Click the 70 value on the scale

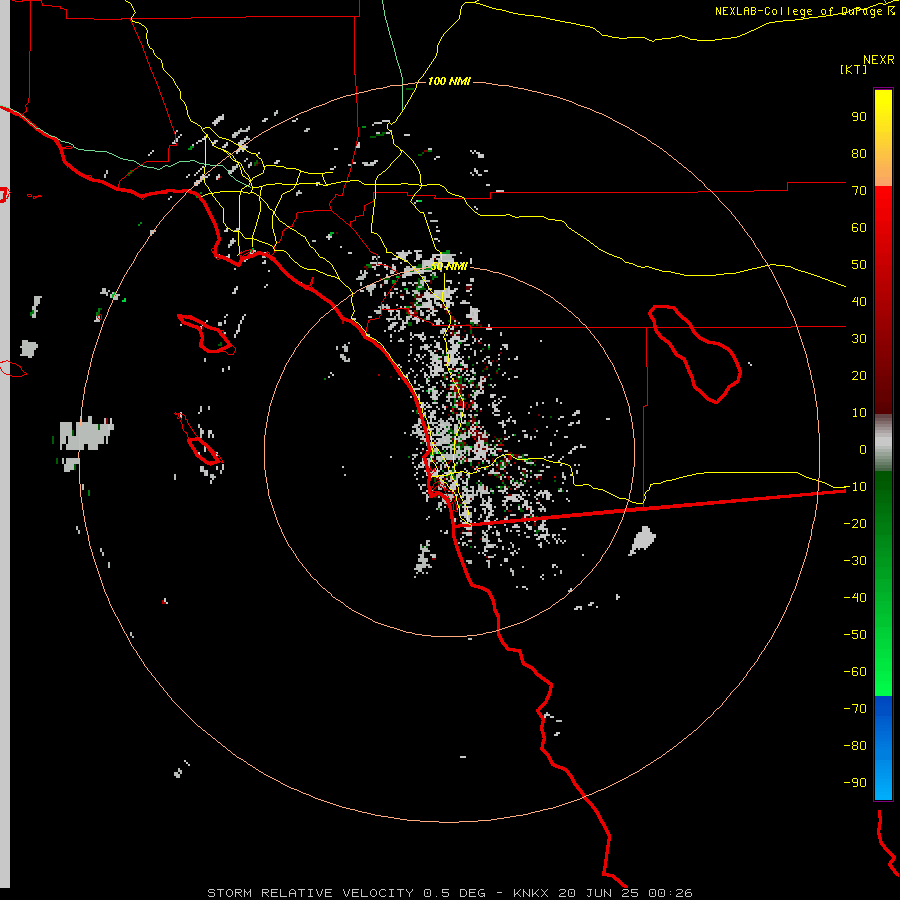859,191
